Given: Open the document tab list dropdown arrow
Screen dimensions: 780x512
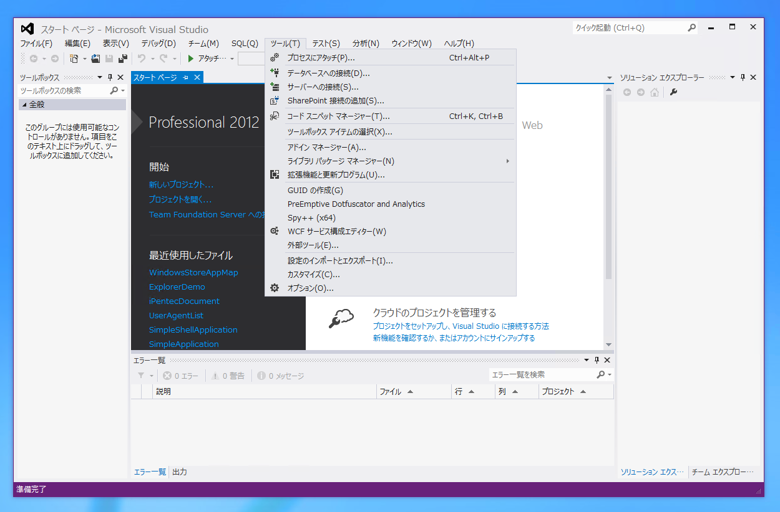Looking at the screenshot, I should (609, 78).
